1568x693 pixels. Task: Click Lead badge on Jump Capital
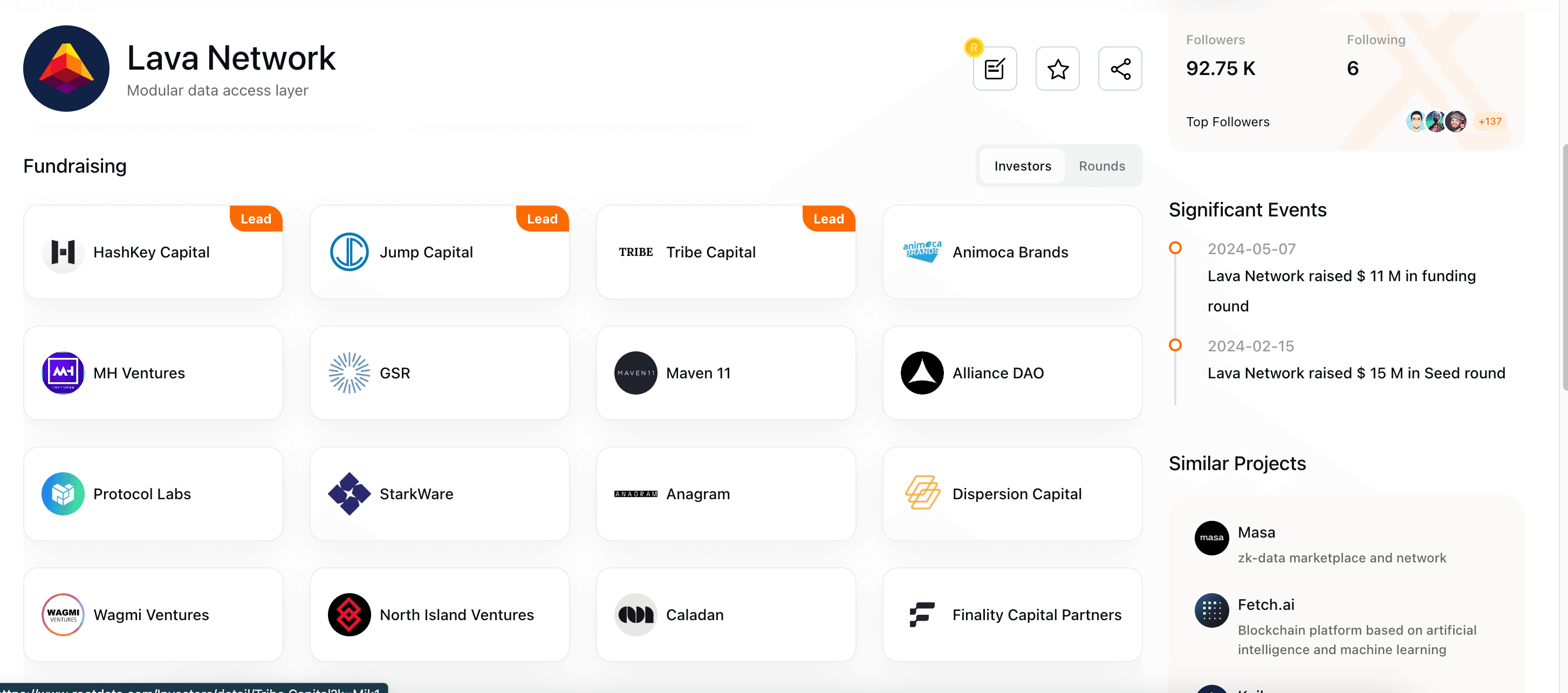tap(542, 219)
